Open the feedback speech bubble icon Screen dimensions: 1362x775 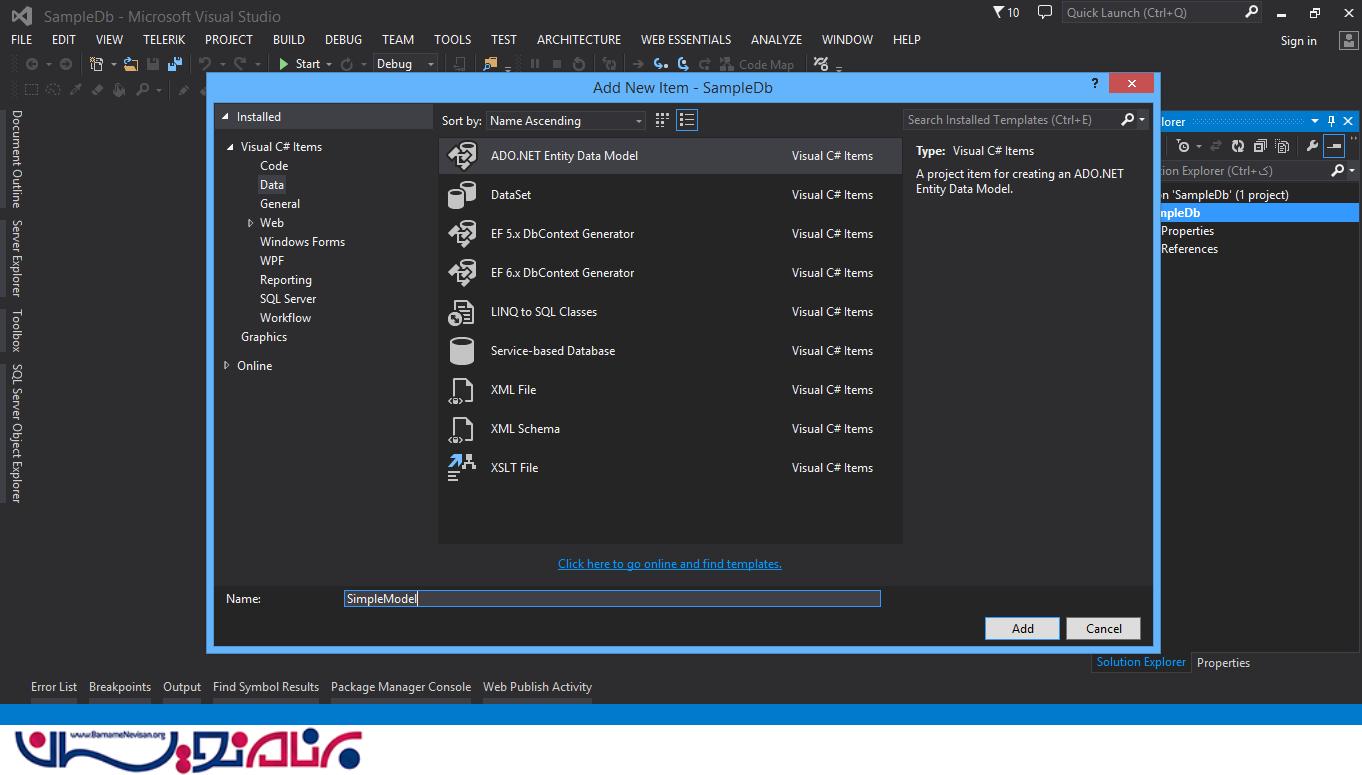pyautogui.click(x=1045, y=13)
